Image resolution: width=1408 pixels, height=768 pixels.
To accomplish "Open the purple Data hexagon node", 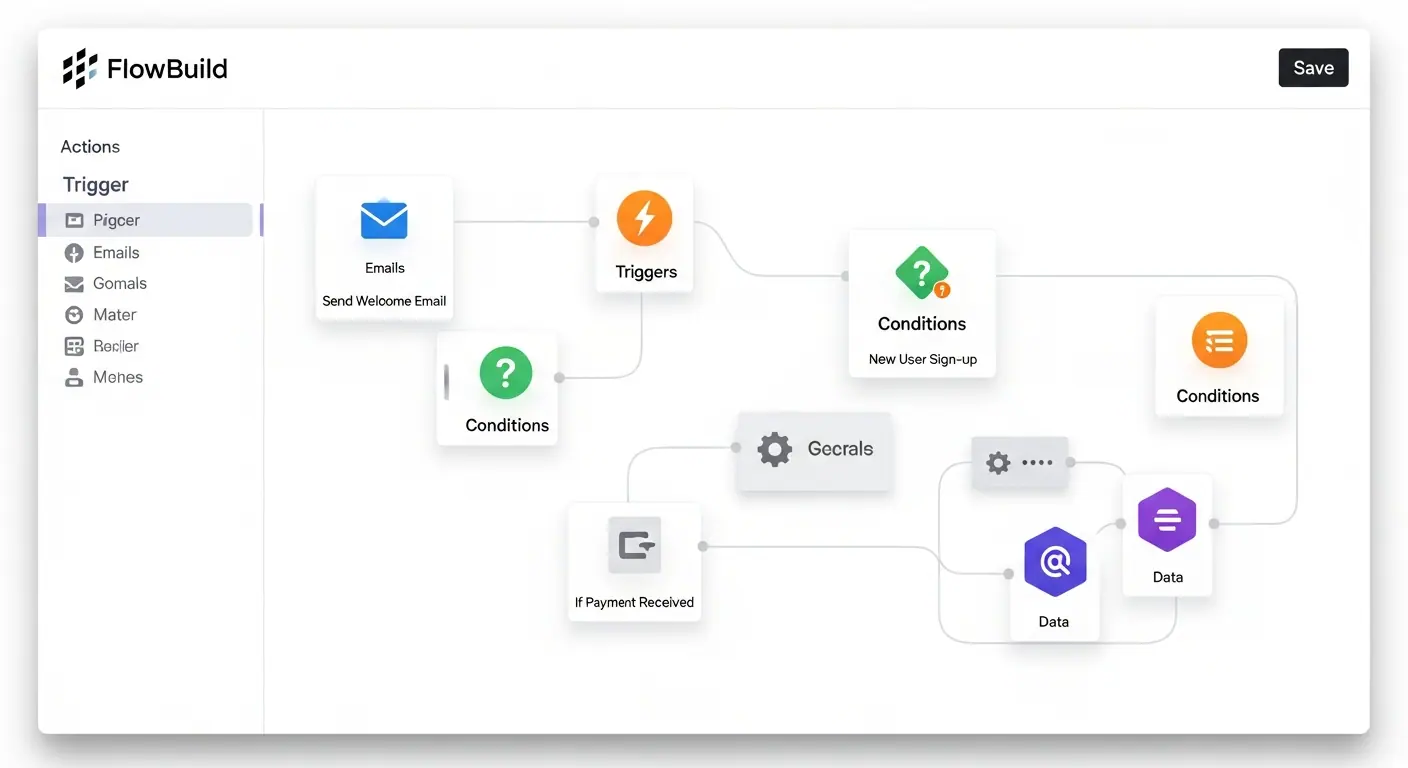I will (1054, 562).
